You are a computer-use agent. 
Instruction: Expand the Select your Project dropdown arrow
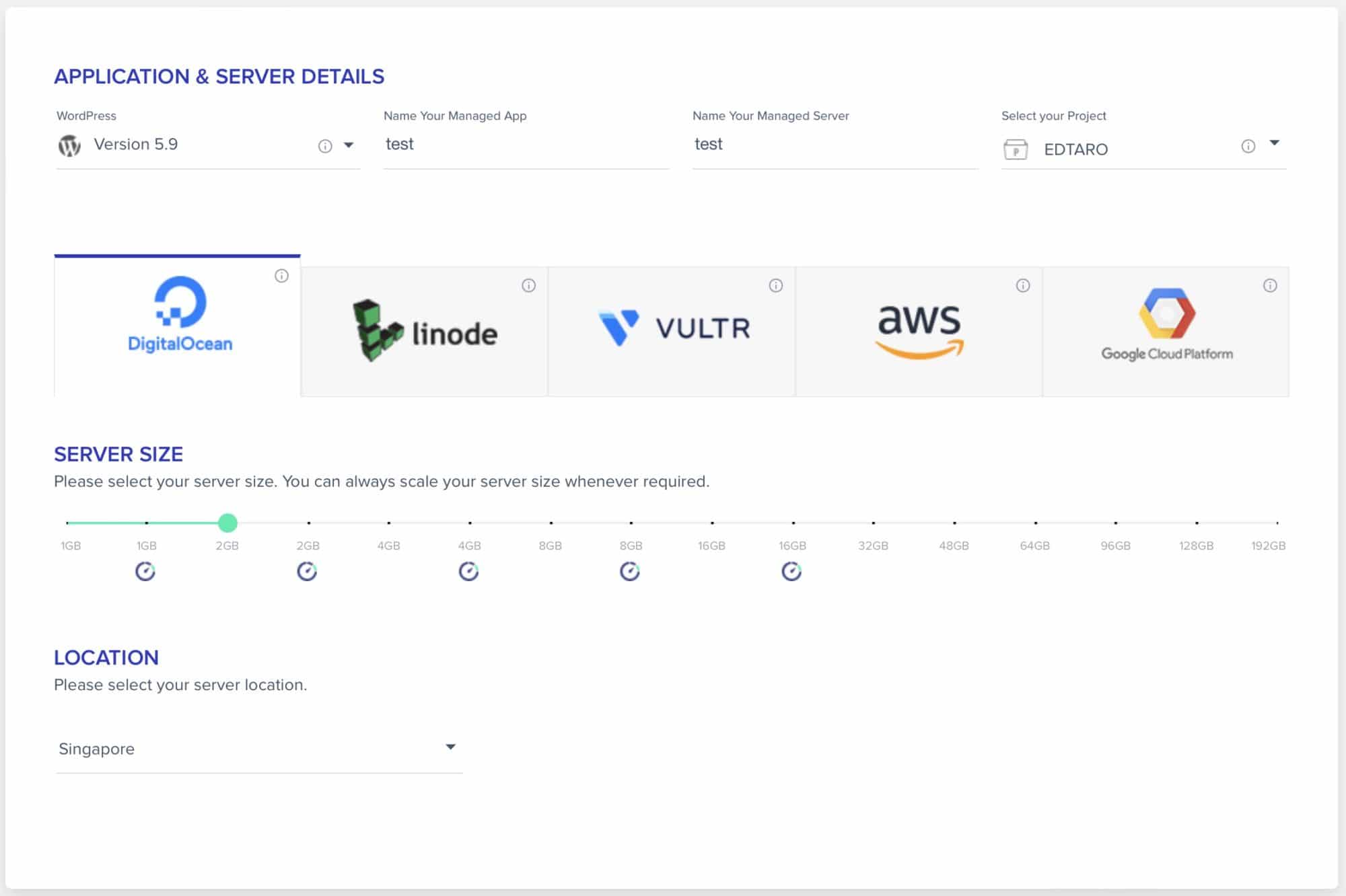(x=1274, y=143)
